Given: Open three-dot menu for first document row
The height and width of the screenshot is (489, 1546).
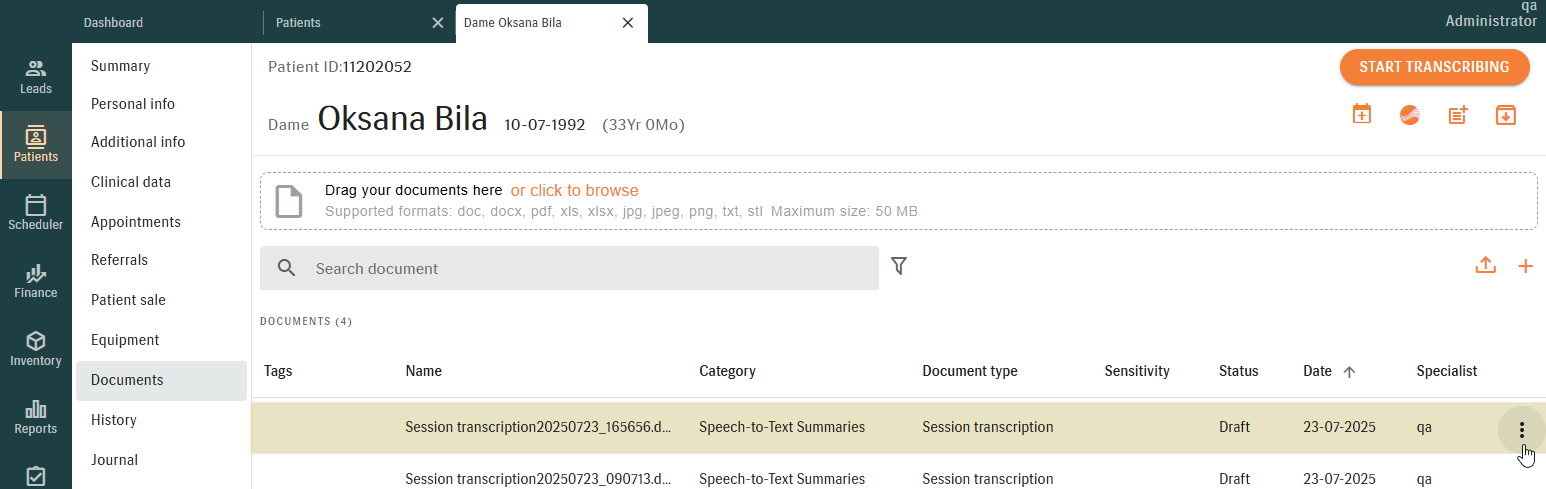Looking at the screenshot, I should click(1522, 430).
